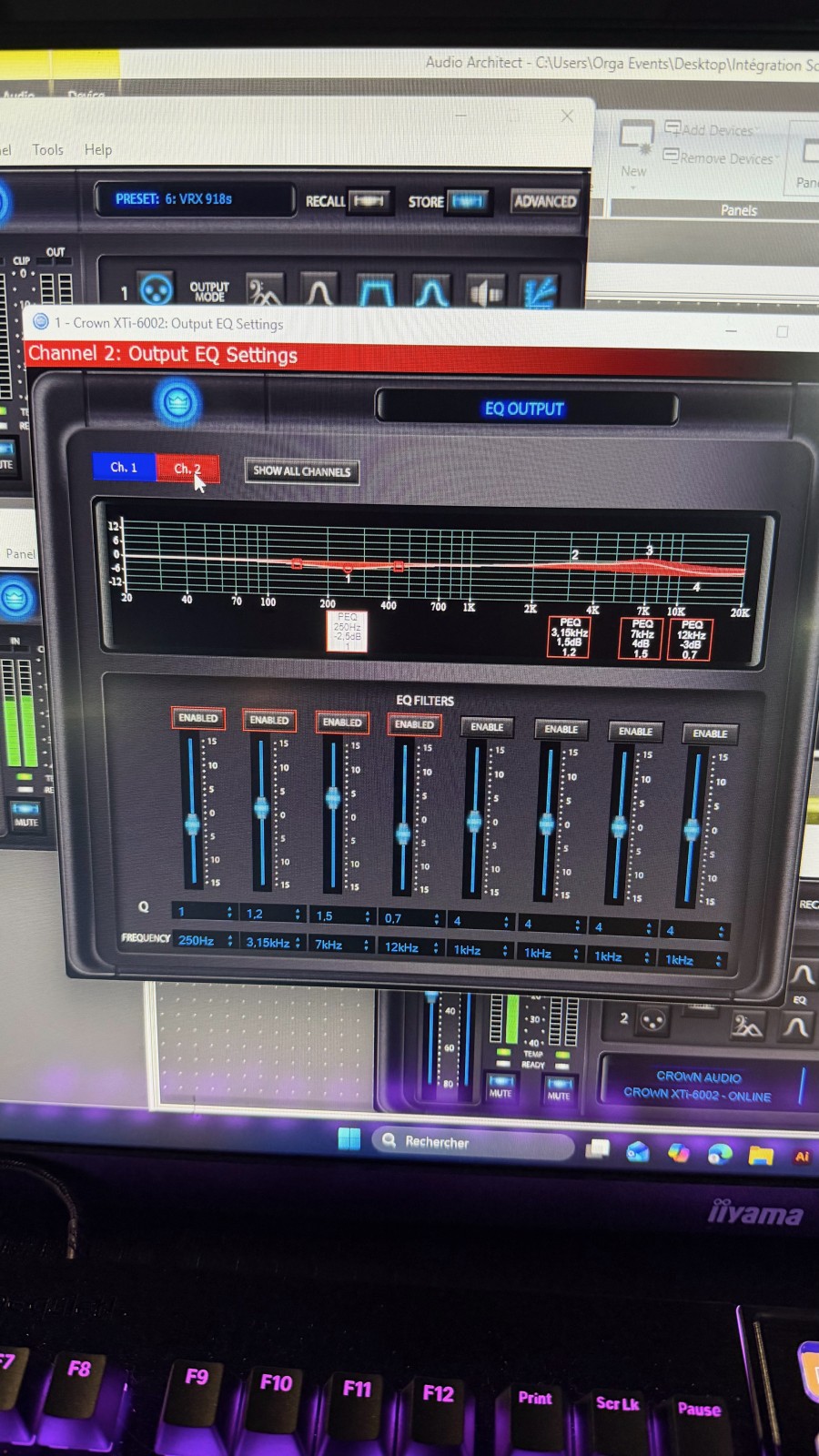Viewport: 819px width, 1456px height.
Task: Open channel 2 EQ curve icon
Action: [796, 1027]
